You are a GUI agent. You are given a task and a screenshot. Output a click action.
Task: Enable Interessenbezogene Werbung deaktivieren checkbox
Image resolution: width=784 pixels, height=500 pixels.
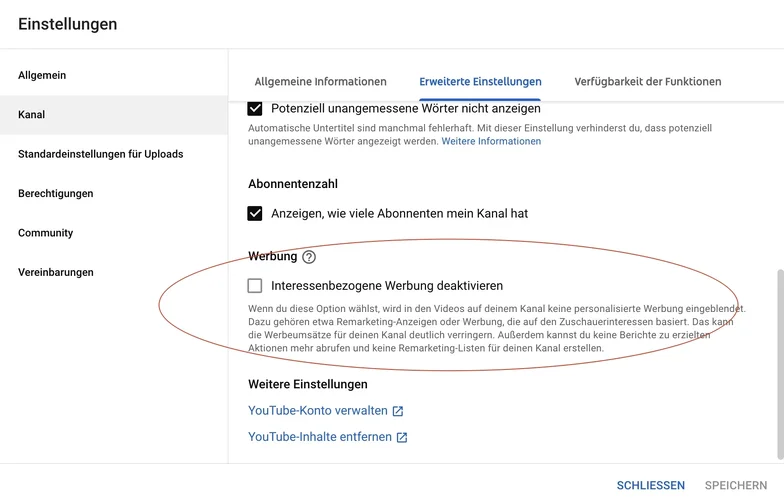pos(255,286)
